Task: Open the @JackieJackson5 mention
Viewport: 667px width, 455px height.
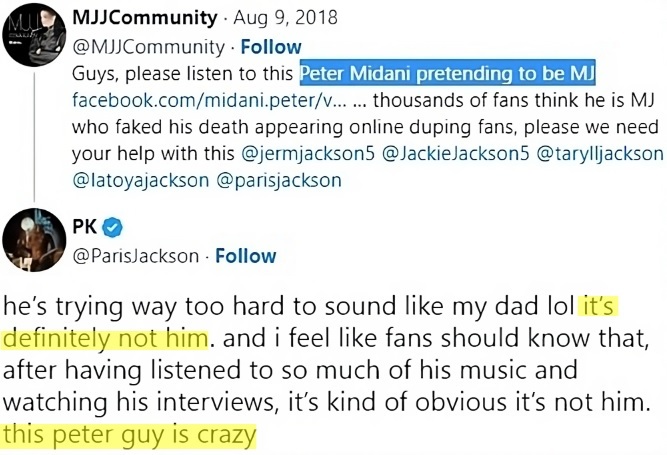Action: coord(456,154)
